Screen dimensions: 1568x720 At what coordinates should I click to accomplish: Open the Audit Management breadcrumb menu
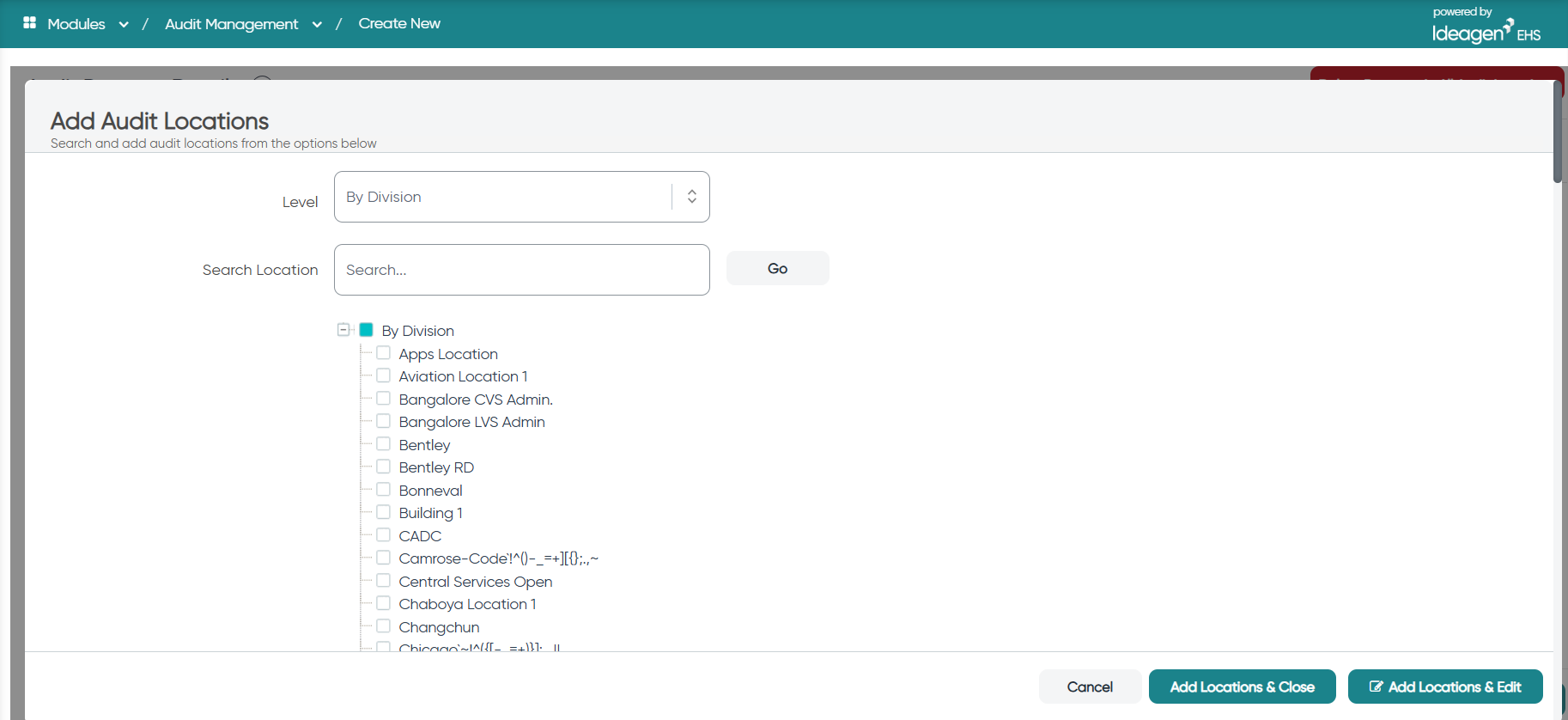click(232, 24)
